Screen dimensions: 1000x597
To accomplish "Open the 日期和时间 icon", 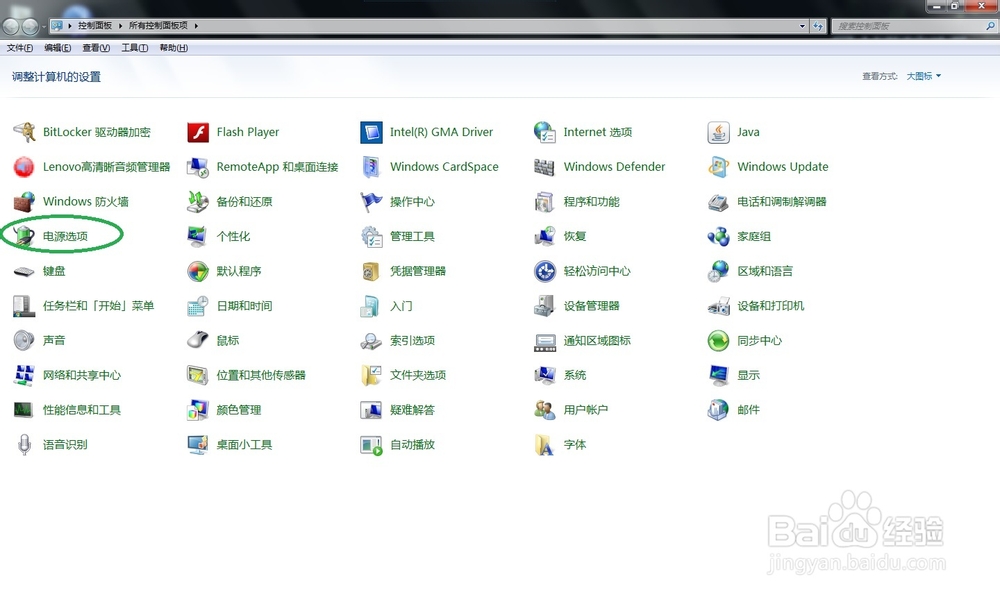I will [198, 306].
